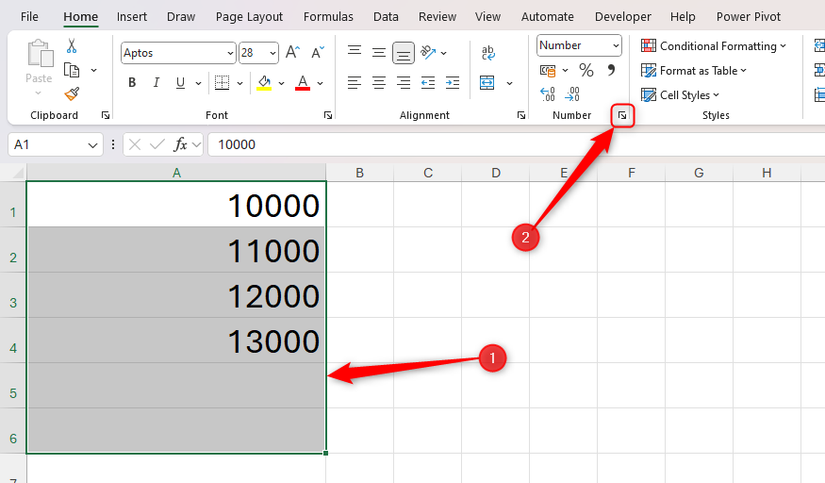Expand underline style options arrow
This screenshot has height=483, width=825.
(x=198, y=83)
